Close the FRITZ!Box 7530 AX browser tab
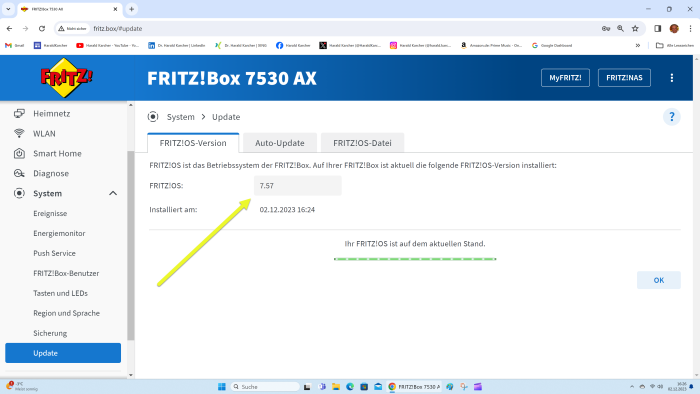The image size is (700, 394). pos(115,9)
